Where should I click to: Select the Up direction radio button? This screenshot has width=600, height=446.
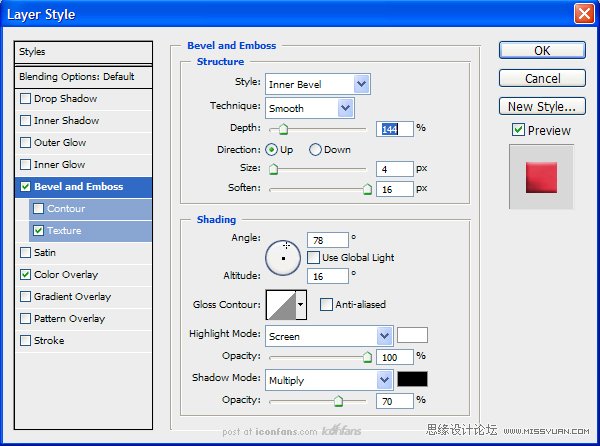[x=271, y=150]
